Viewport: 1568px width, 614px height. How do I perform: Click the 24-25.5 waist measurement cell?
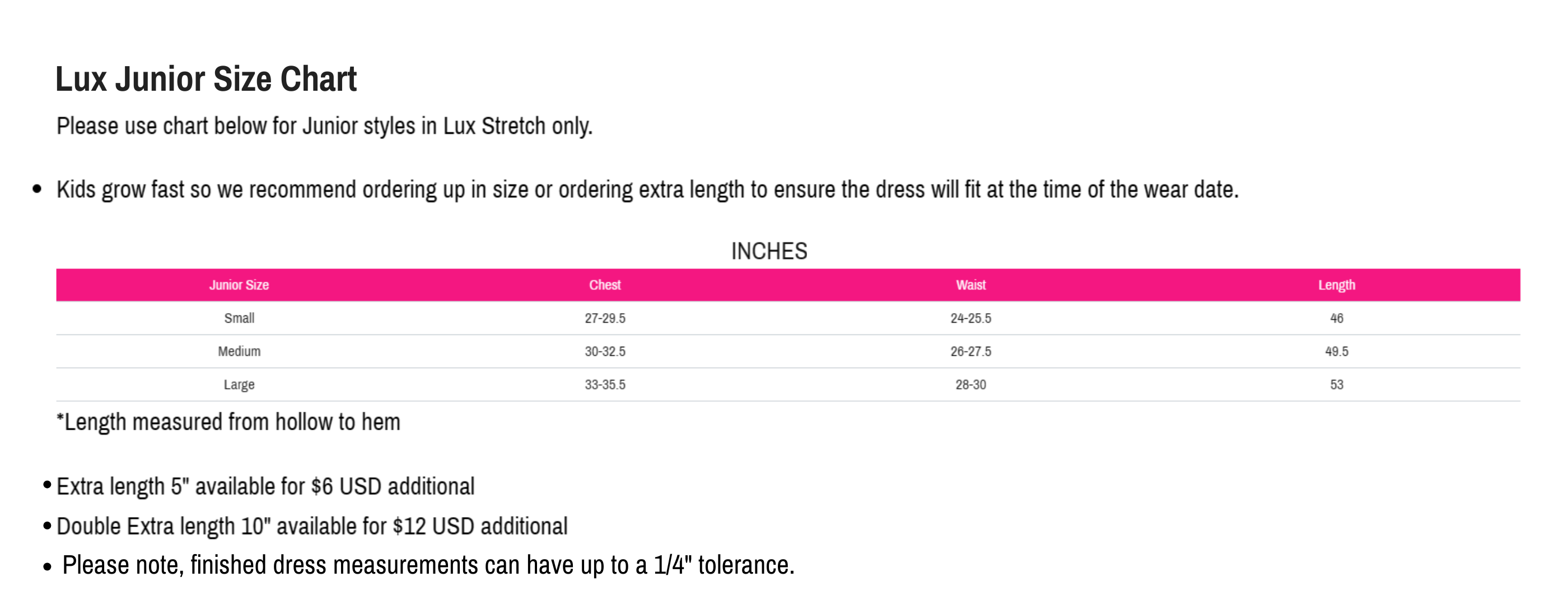coord(970,318)
